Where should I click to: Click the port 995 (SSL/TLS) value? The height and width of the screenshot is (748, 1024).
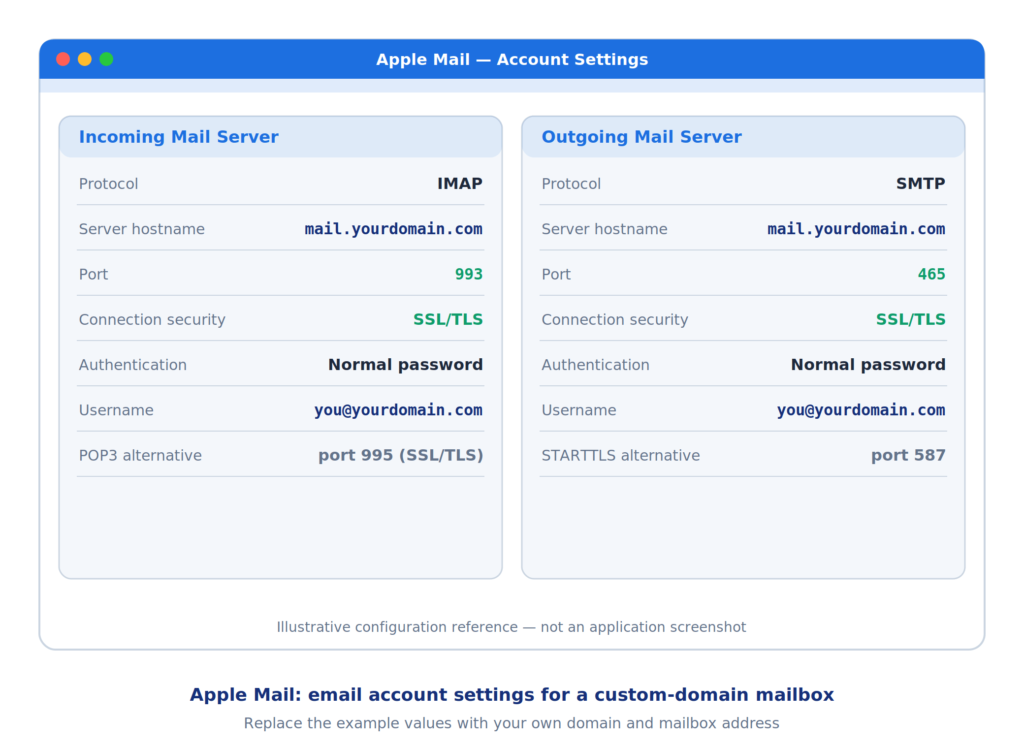(401, 455)
